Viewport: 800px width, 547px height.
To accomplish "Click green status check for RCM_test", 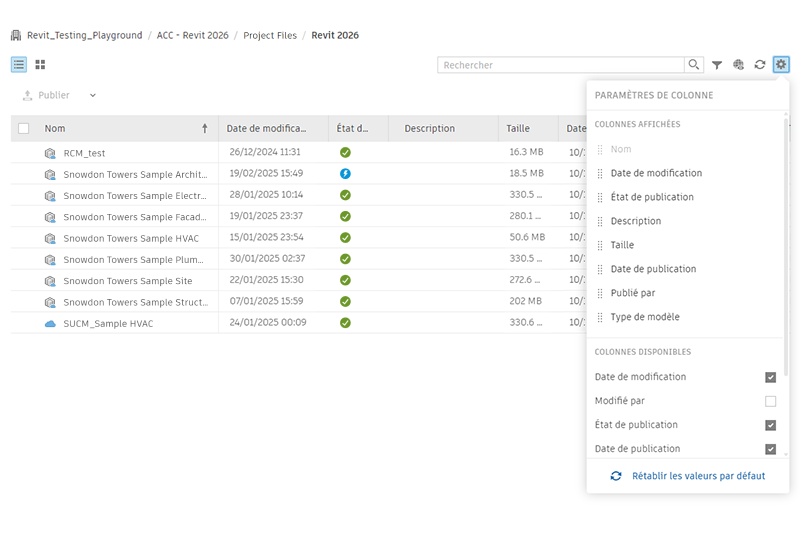I will (x=345, y=152).
